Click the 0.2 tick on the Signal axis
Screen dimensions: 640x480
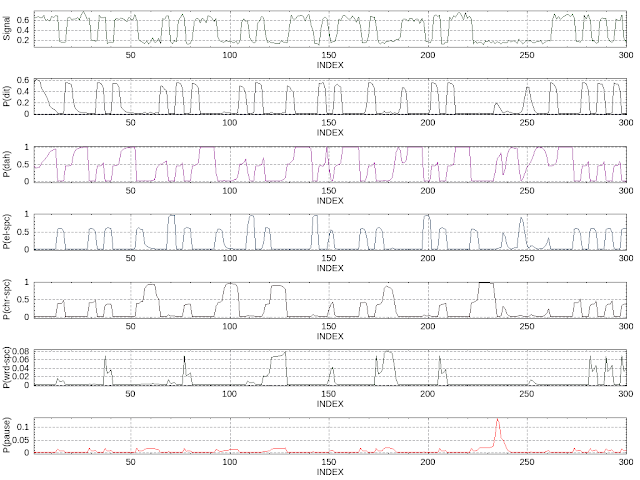[24, 40]
